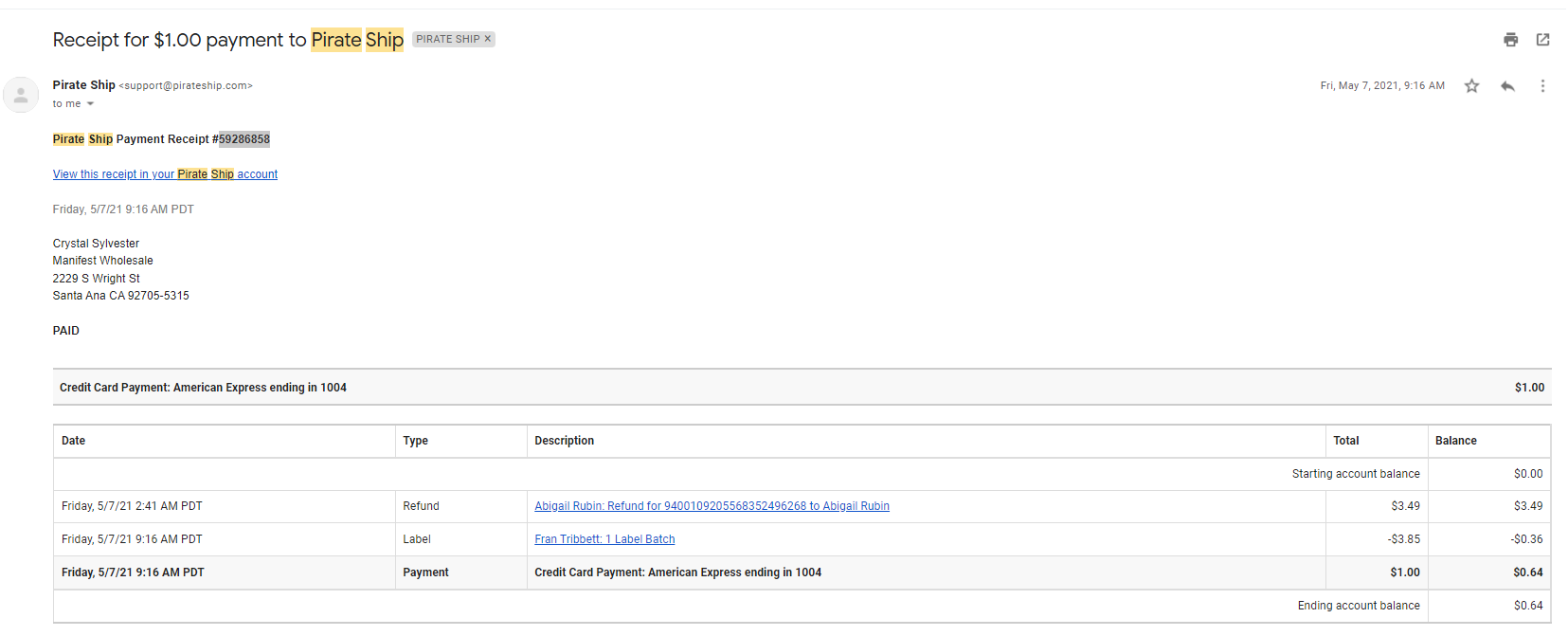
Task: Print this email using the printer icon
Action: (x=1510, y=40)
